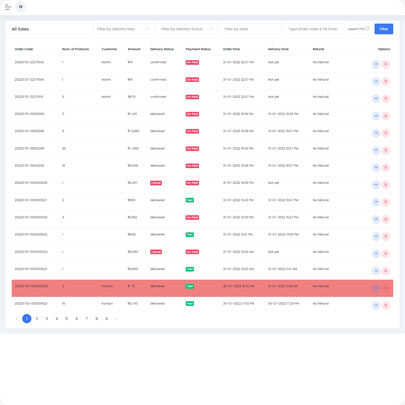Click the Payment Status column header
Image resolution: width=405 pixels, height=405 pixels.
click(198, 49)
